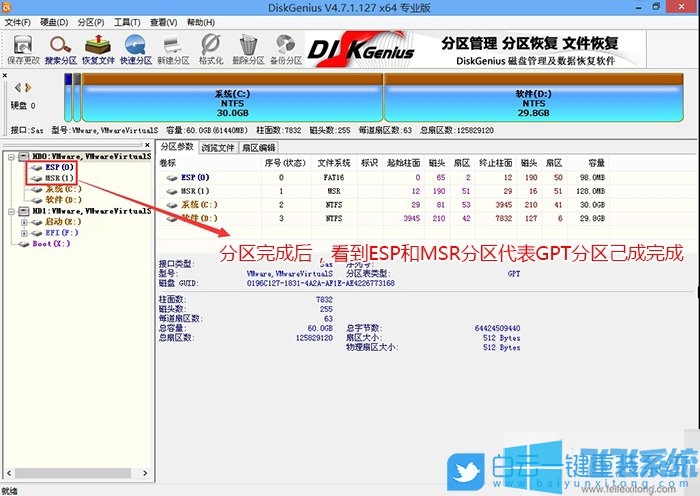Select 启动(E:) in the disk tree
The width and height of the screenshot is (700, 496).
63,222
